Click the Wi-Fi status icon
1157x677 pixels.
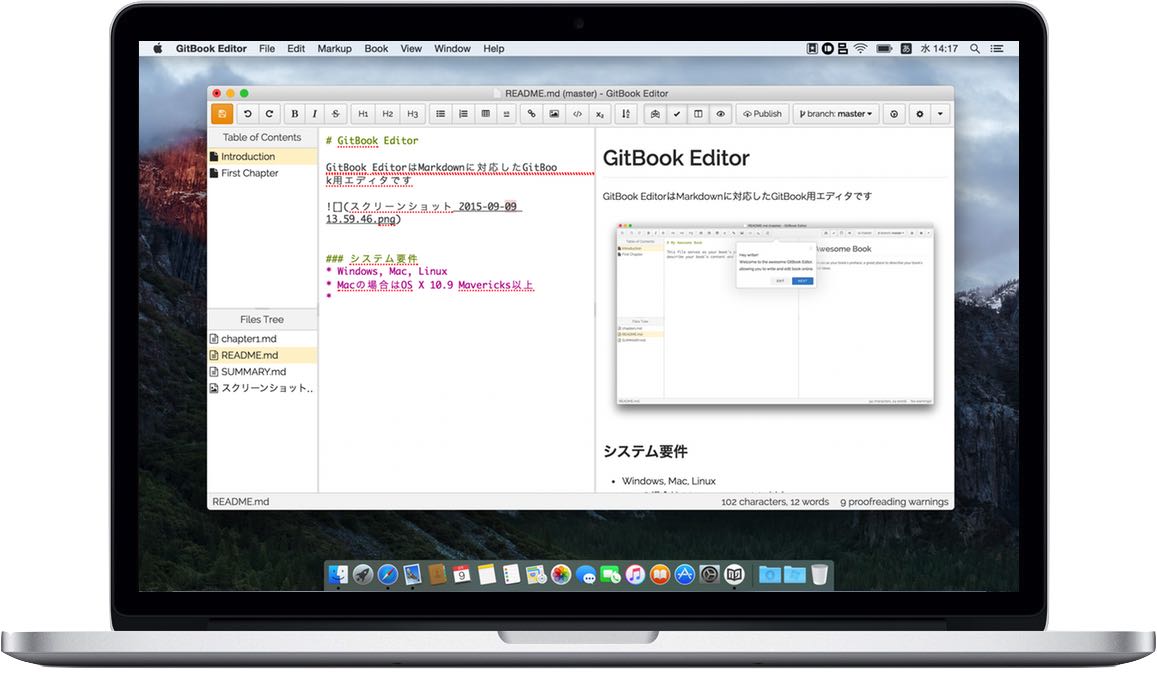(x=860, y=49)
